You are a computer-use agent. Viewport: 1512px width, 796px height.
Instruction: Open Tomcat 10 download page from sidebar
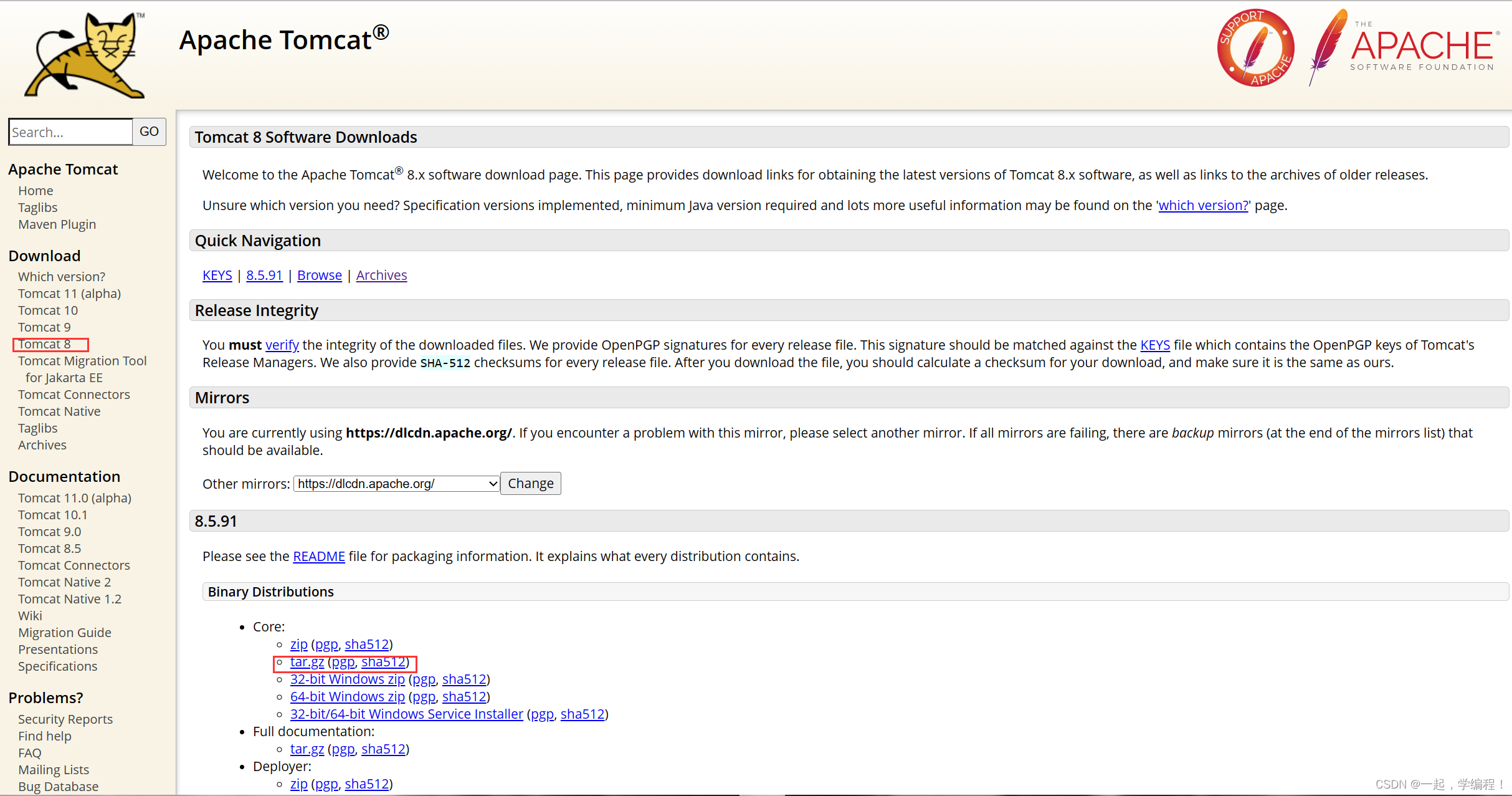tap(48, 310)
